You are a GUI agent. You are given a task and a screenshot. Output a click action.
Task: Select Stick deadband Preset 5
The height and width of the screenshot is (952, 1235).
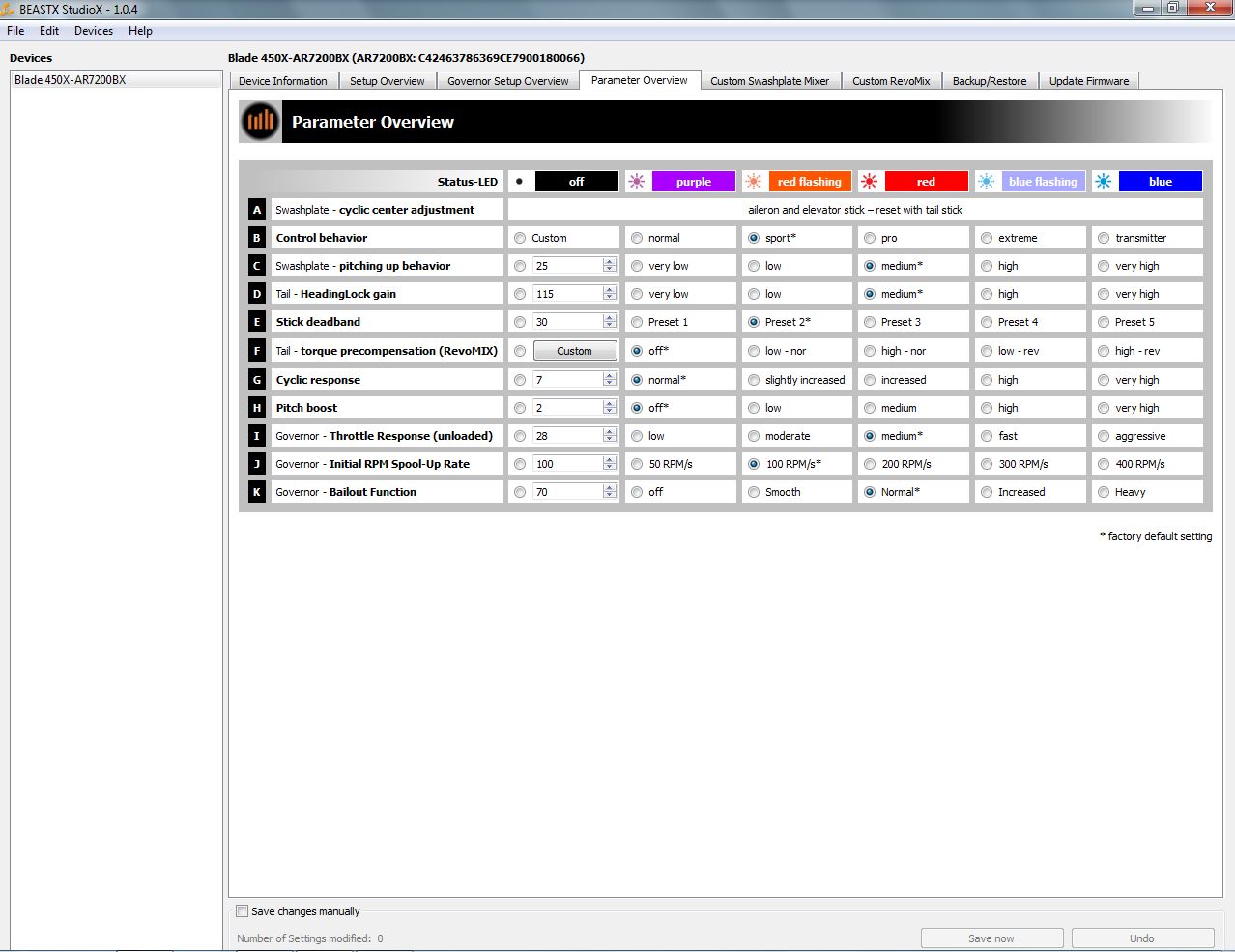coord(1104,322)
